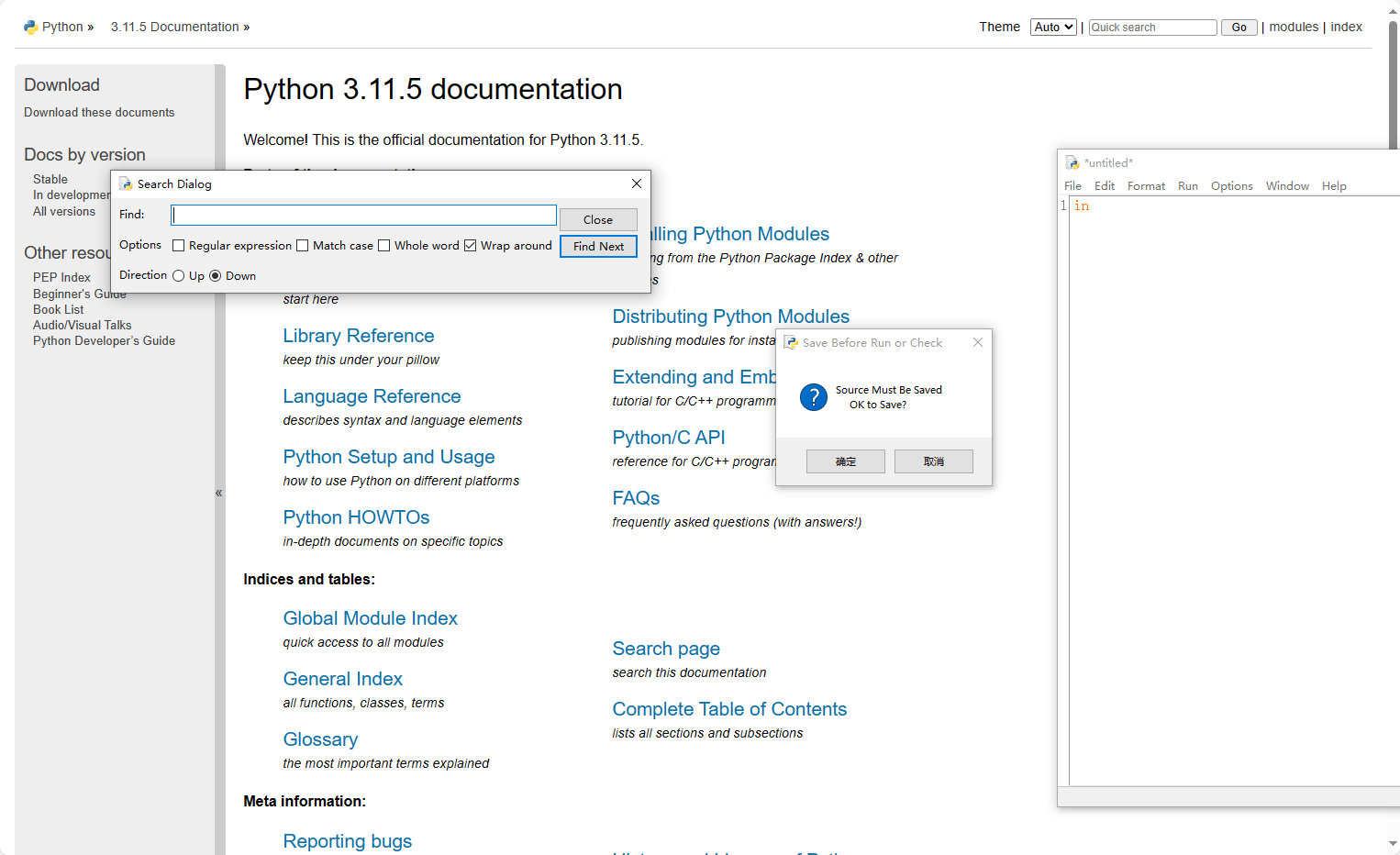This screenshot has height=855, width=1400.
Task: Open Language Reference link
Action: tap(372, 396)
